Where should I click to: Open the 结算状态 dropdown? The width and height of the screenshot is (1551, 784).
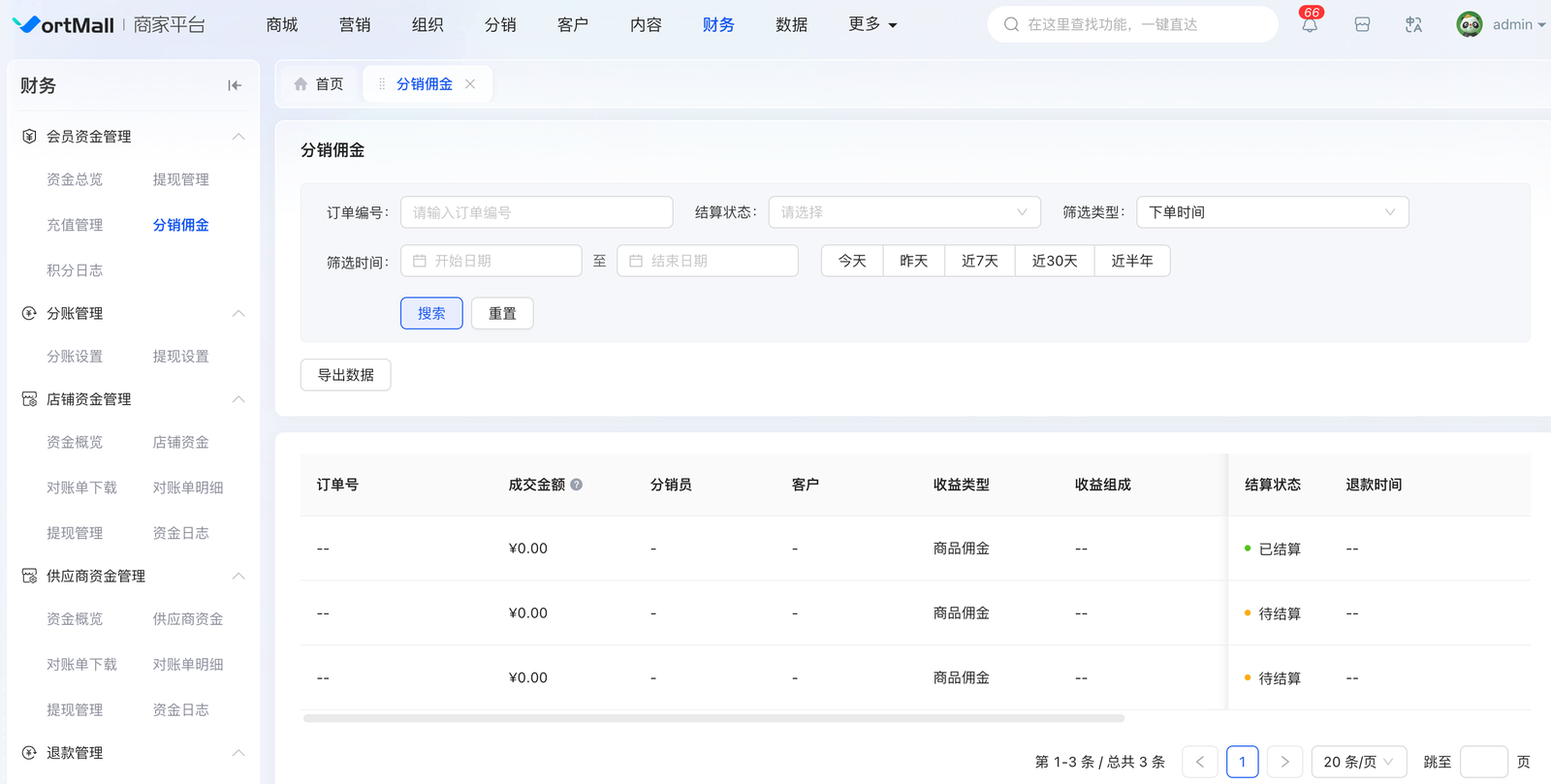[x=903, y=212]
